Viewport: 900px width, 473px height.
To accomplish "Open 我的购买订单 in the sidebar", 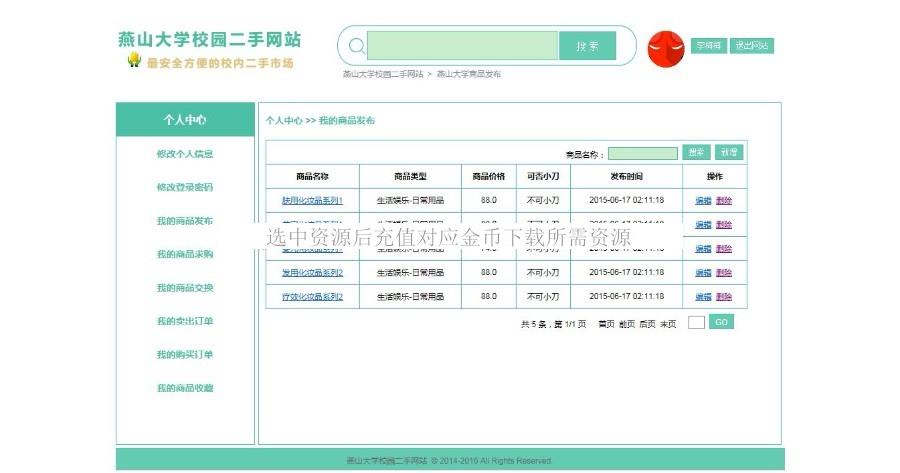I will [x=185, y=354].
